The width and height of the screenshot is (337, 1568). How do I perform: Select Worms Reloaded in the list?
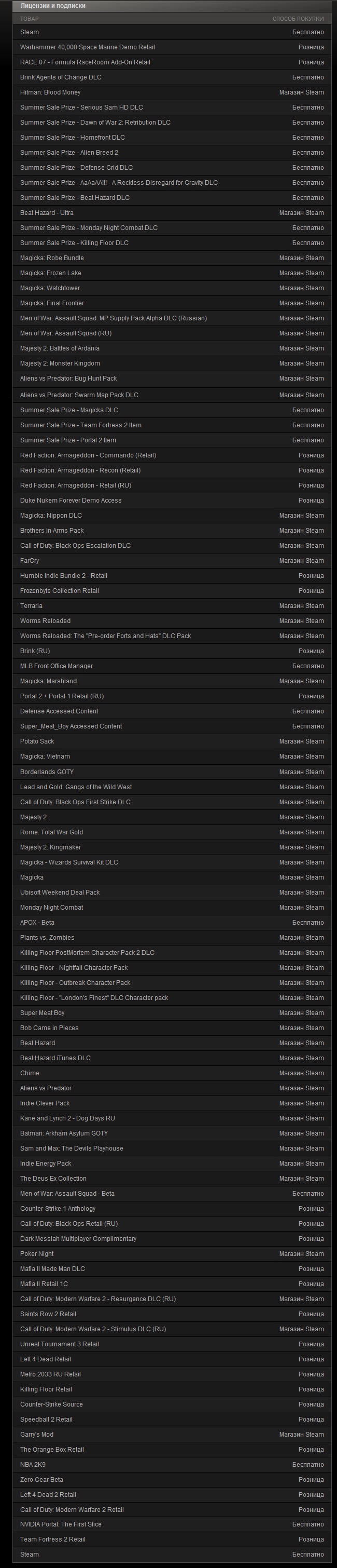[45, 621]
